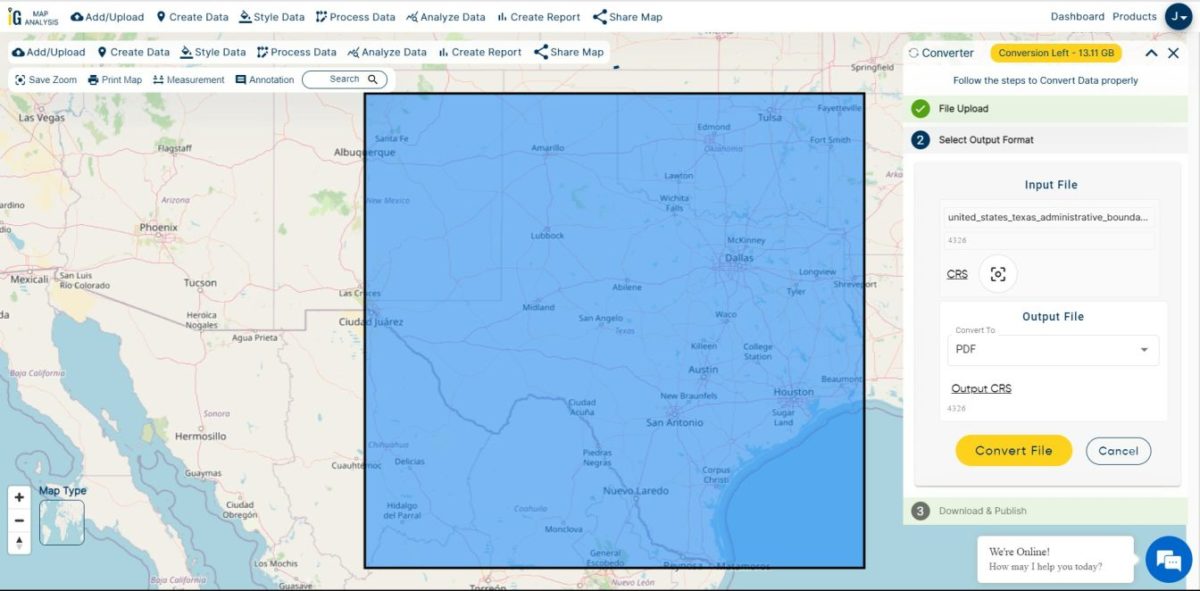Click the CRS crosshair picker icon
1200x591 pixels.
click(x=998, y=273)
